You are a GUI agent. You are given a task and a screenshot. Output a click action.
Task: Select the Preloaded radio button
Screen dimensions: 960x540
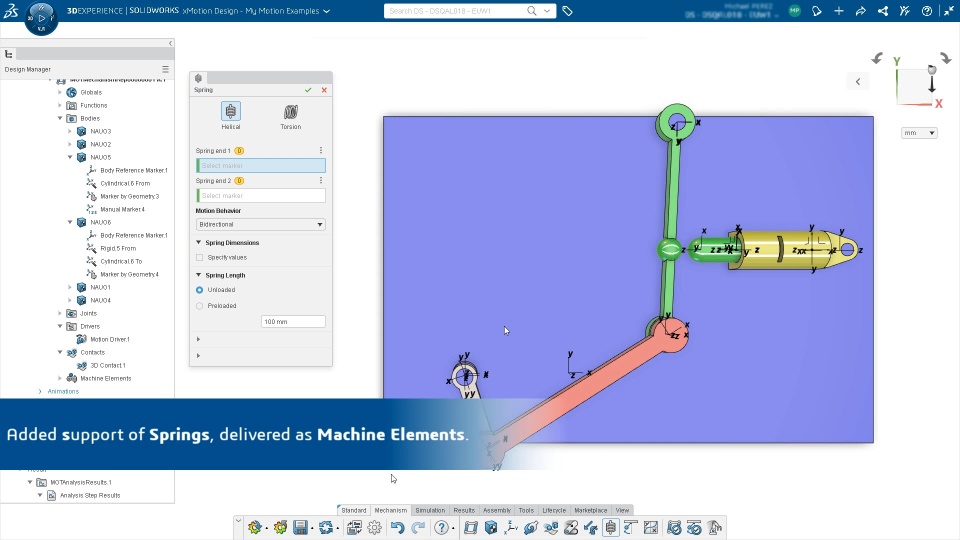click(x=200, y=306)
